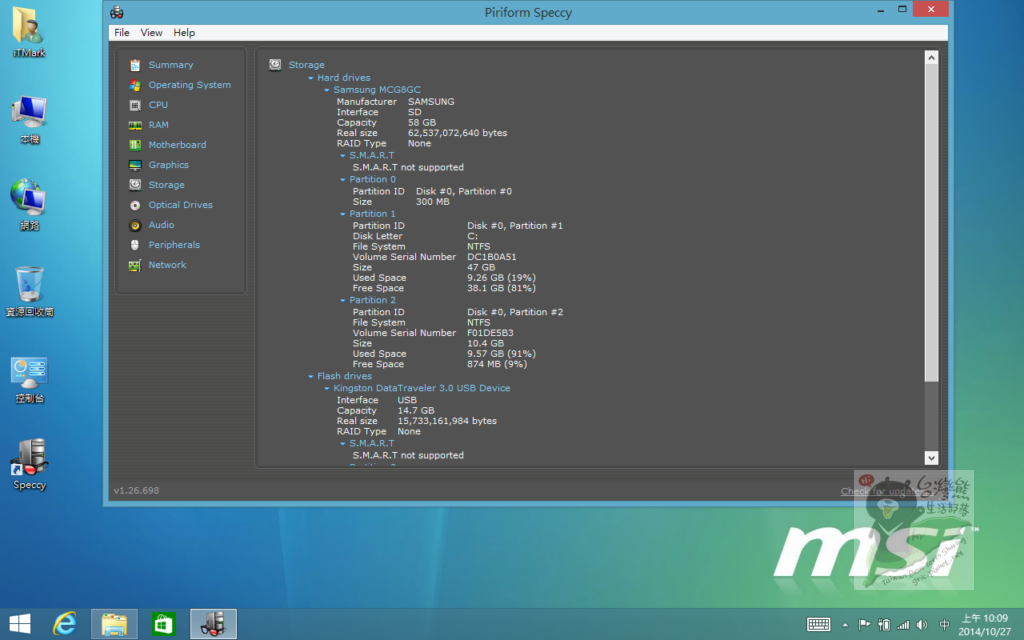Select the Audio speaker icon
The height and width of the screenshot is (640, 1024).
pos(135,225)
